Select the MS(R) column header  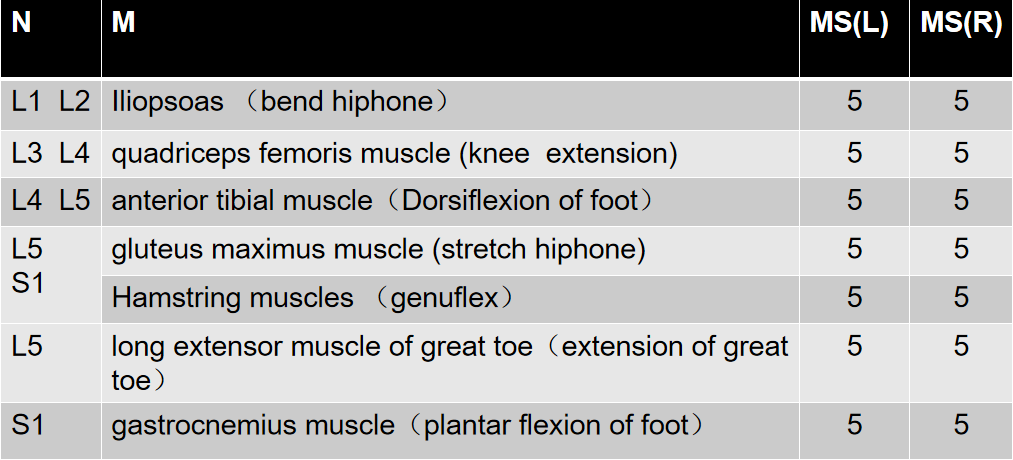961,39
